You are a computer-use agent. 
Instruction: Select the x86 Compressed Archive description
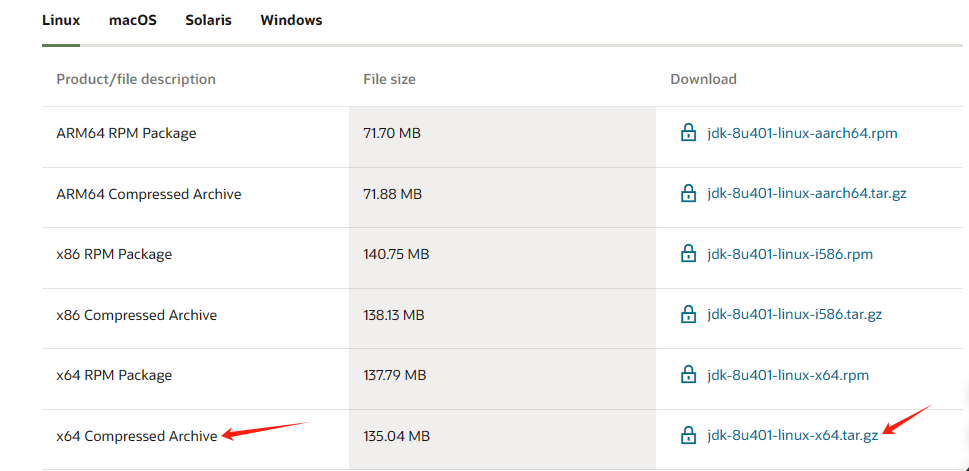click(x=137, y=315)
